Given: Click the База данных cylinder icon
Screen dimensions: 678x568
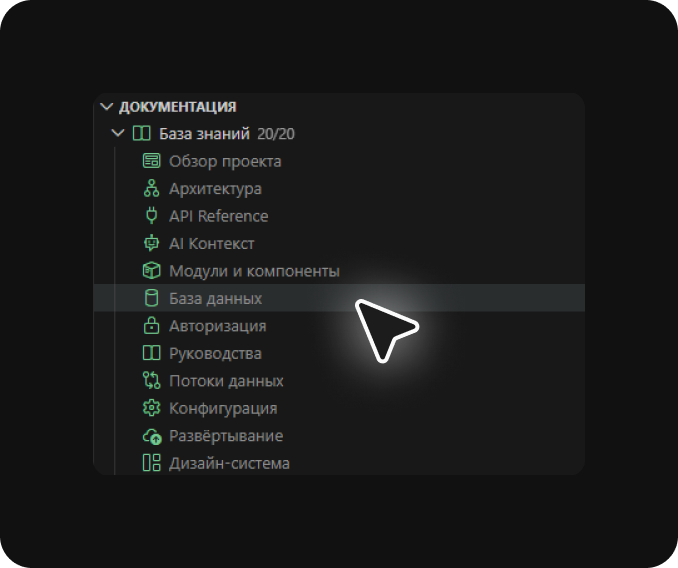Looking at the screenshot, I should pyautogui.click(x=151, y=298).
